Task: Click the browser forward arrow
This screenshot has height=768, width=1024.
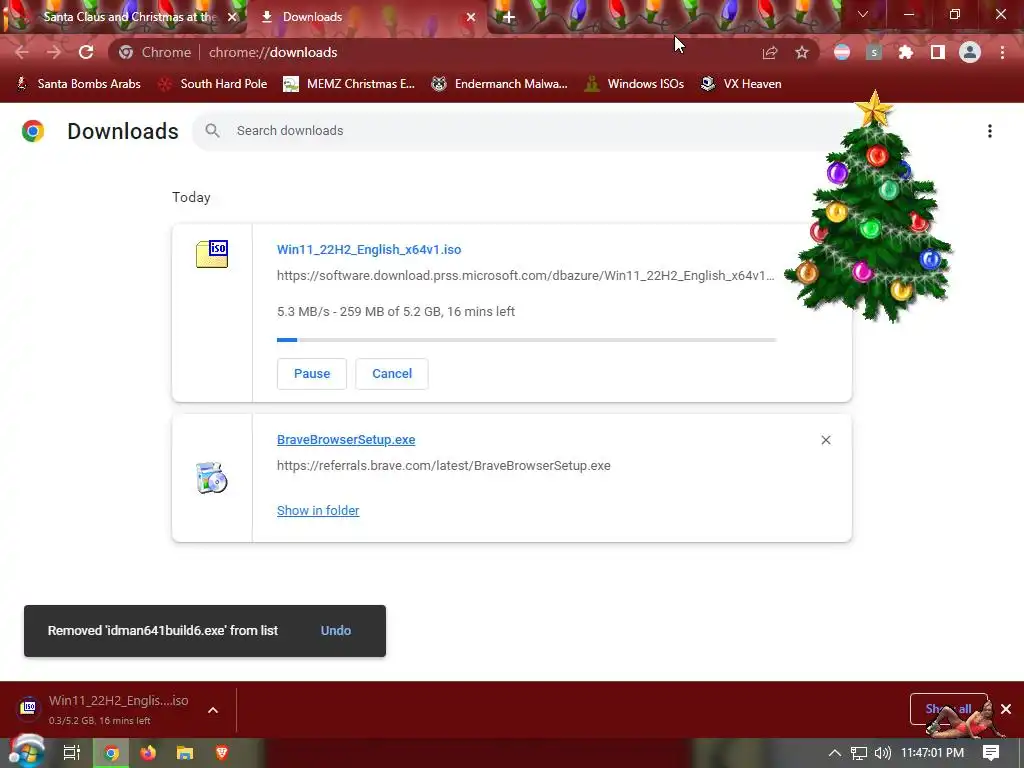Action: [x=54, y=52]
